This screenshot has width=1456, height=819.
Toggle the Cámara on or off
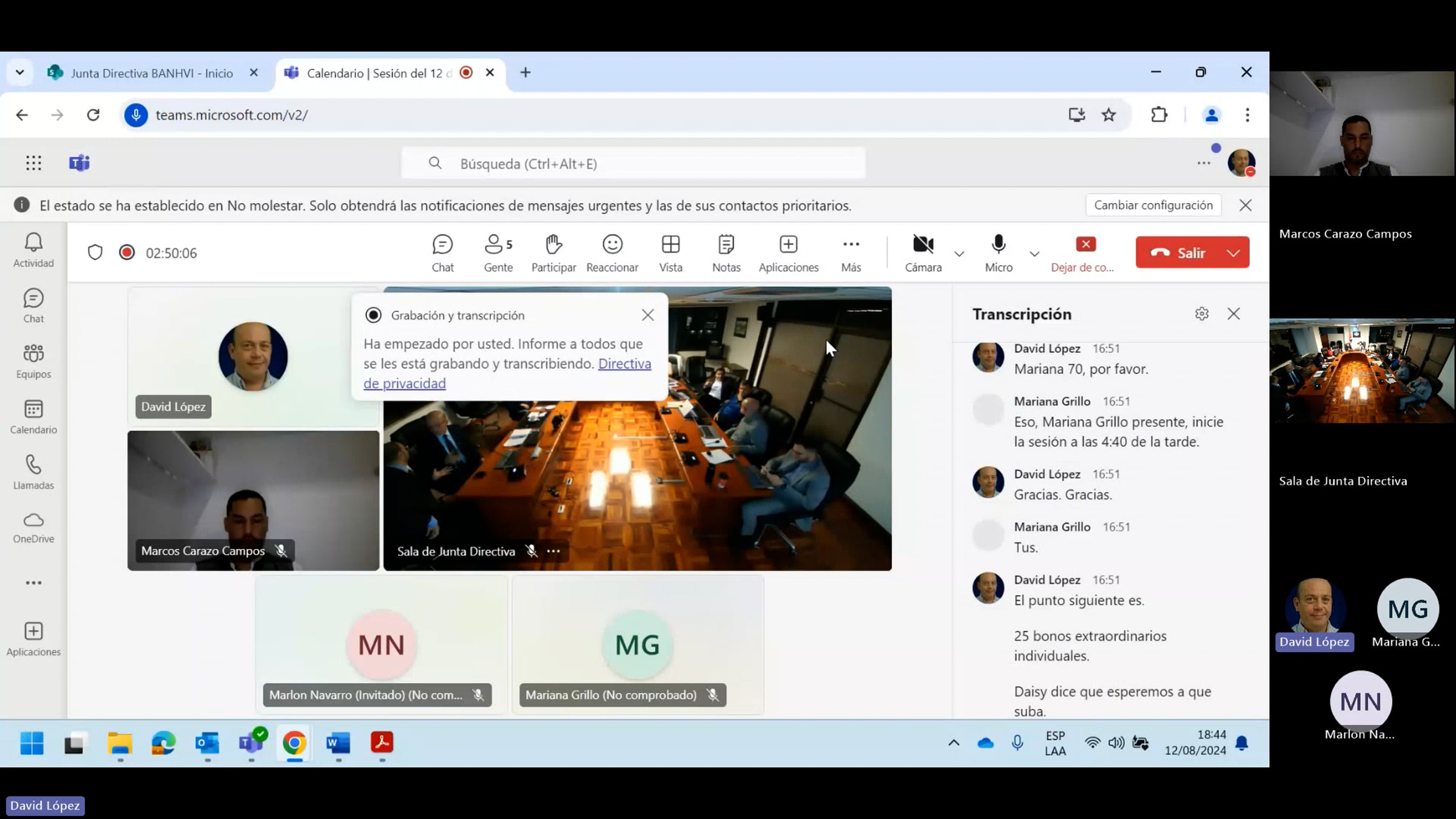[923, 253]
